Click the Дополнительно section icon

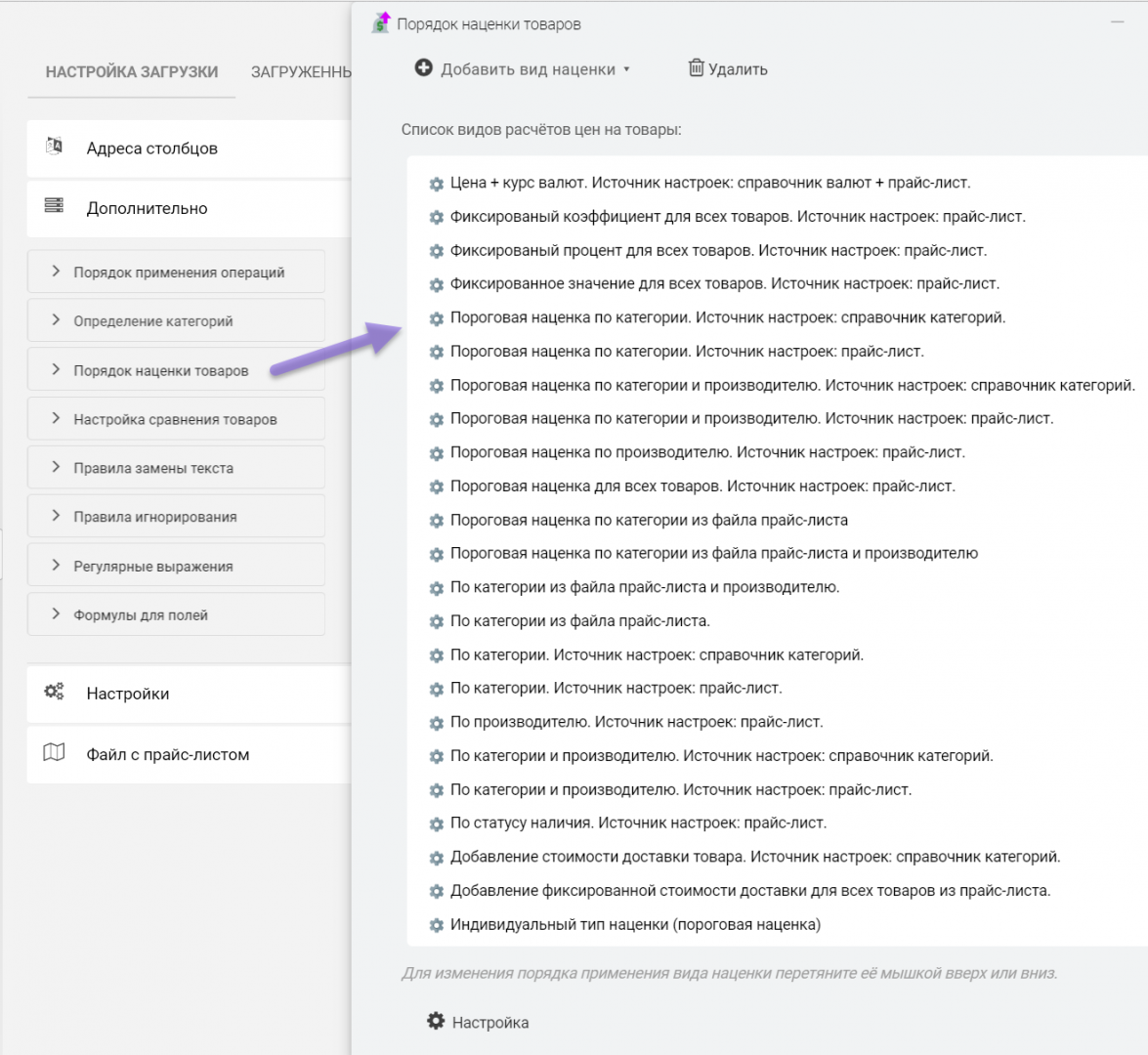pos(55,206)
